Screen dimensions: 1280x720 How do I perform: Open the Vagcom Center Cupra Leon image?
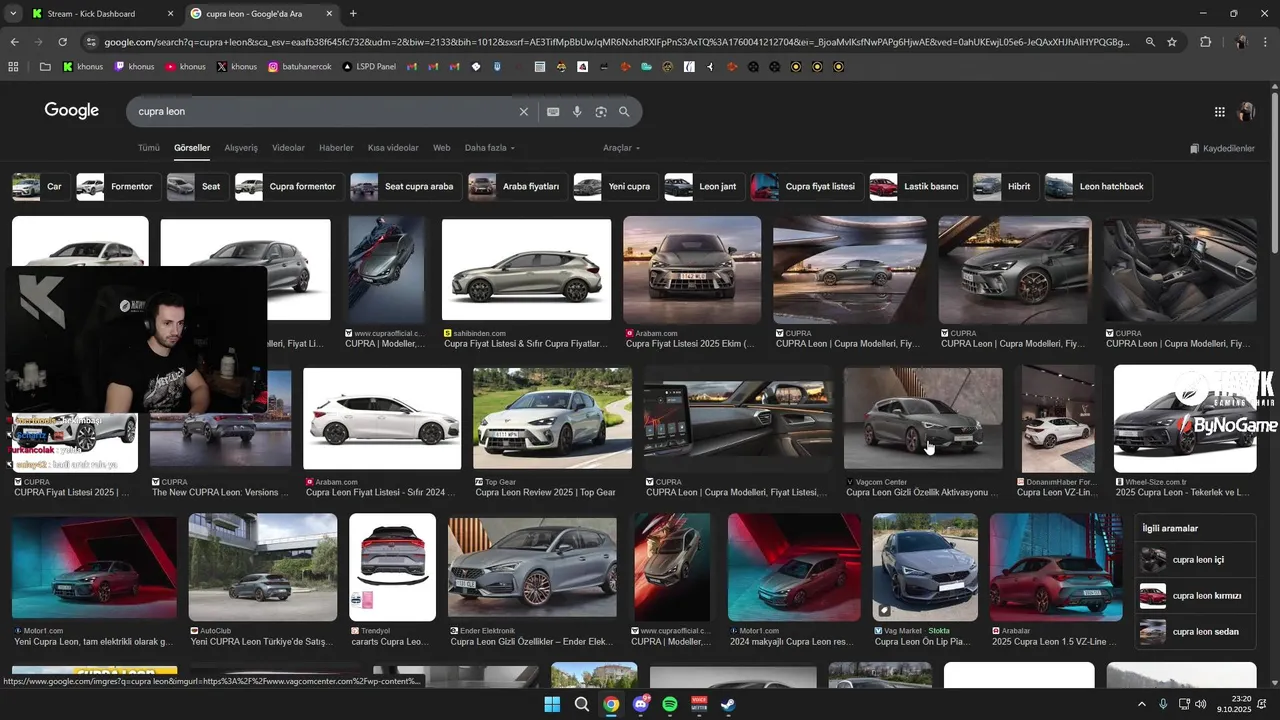pos(923,418)
